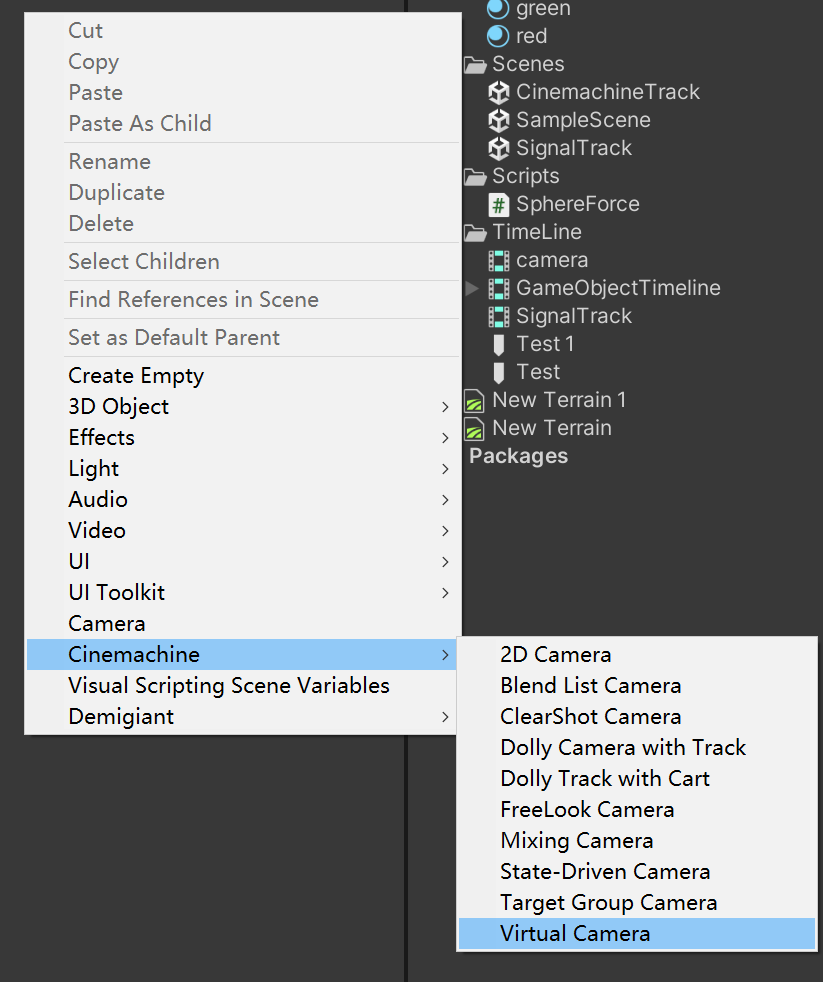Select the TimeLine folder name
Screen dimensions: 823x982
point(537,232)
